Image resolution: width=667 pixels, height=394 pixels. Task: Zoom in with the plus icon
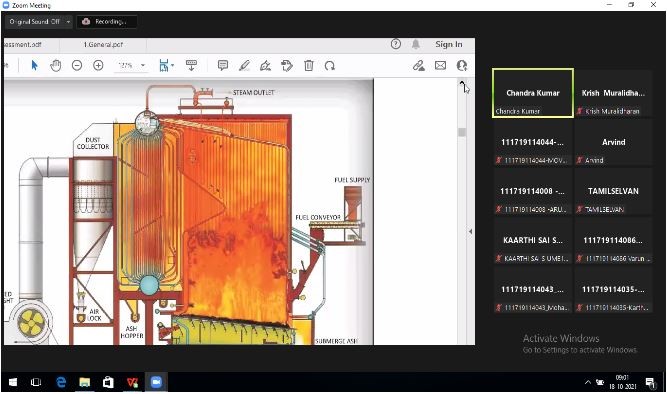coord(98,66)
